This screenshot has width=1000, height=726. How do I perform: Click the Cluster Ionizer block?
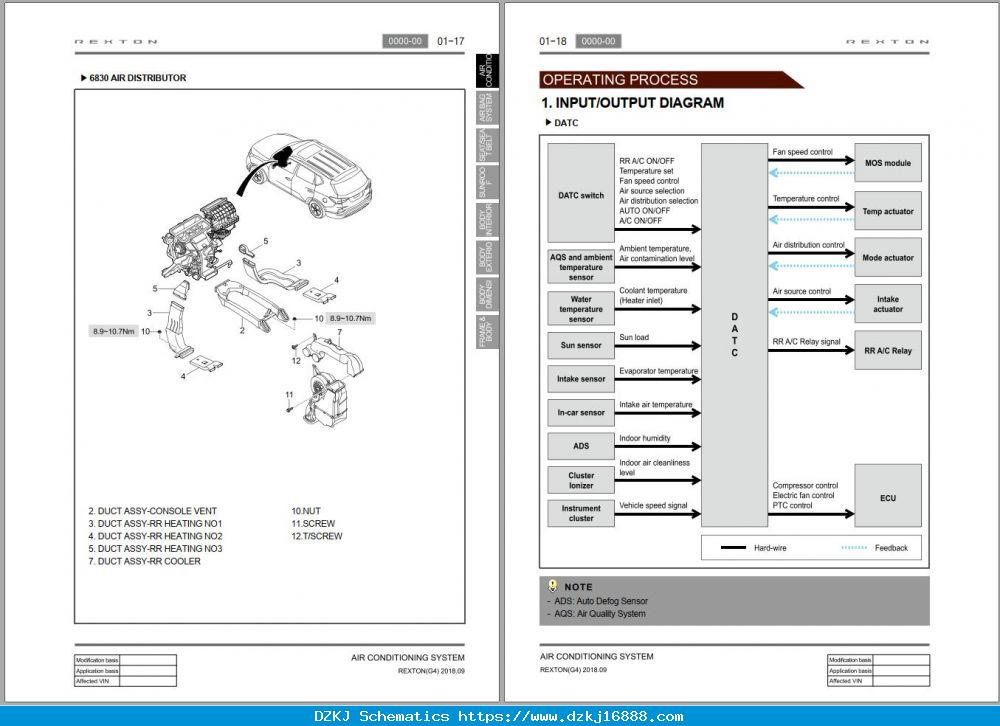581,480
